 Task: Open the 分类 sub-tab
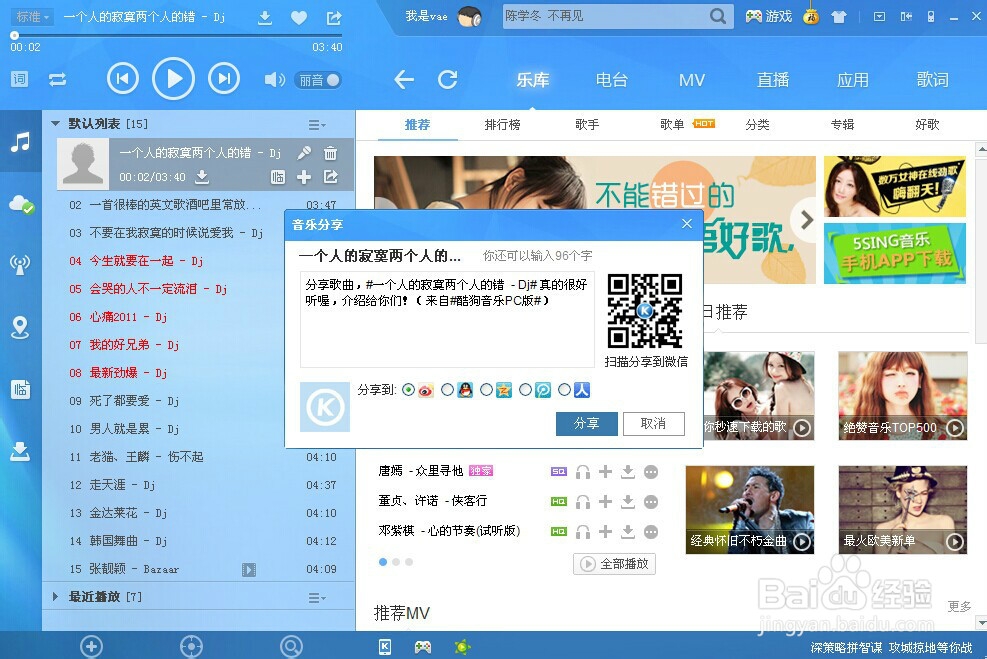pyautogui.click(x=757, y=125)
